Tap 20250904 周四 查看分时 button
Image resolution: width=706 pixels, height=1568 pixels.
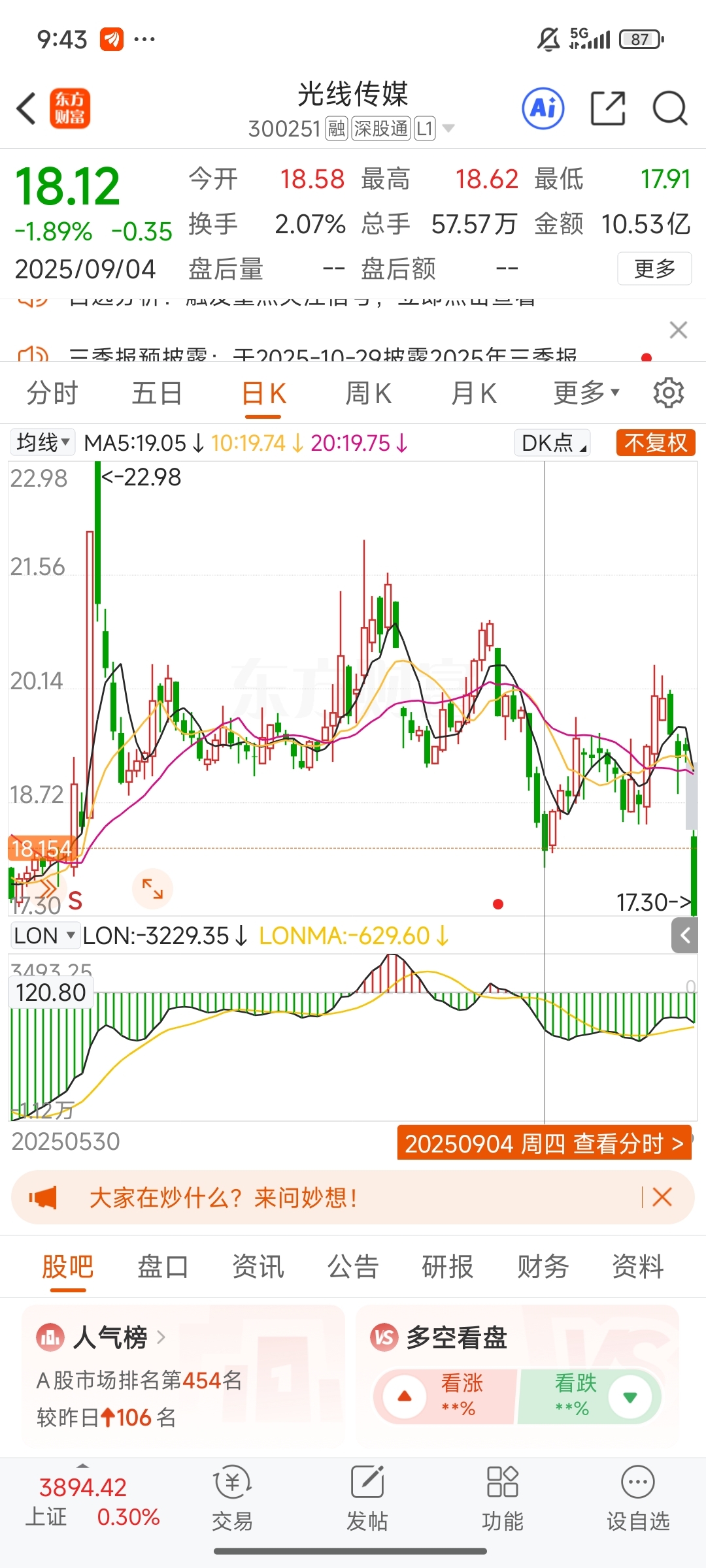click(544, 1143)
